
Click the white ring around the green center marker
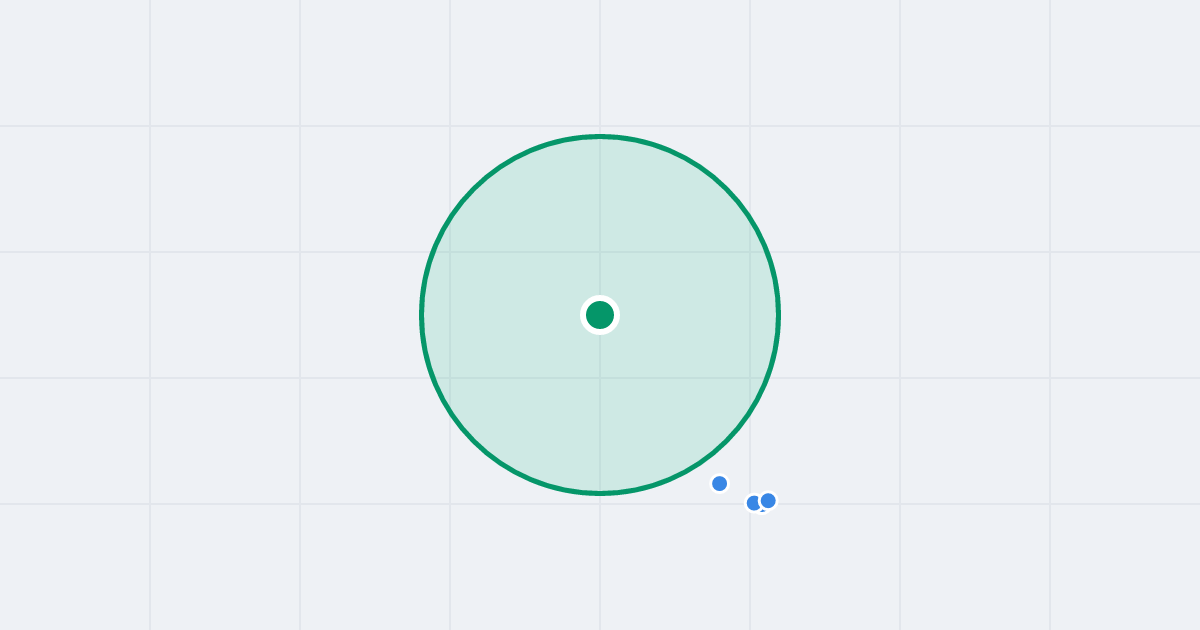pyautogui.click(x=600, y=298)
